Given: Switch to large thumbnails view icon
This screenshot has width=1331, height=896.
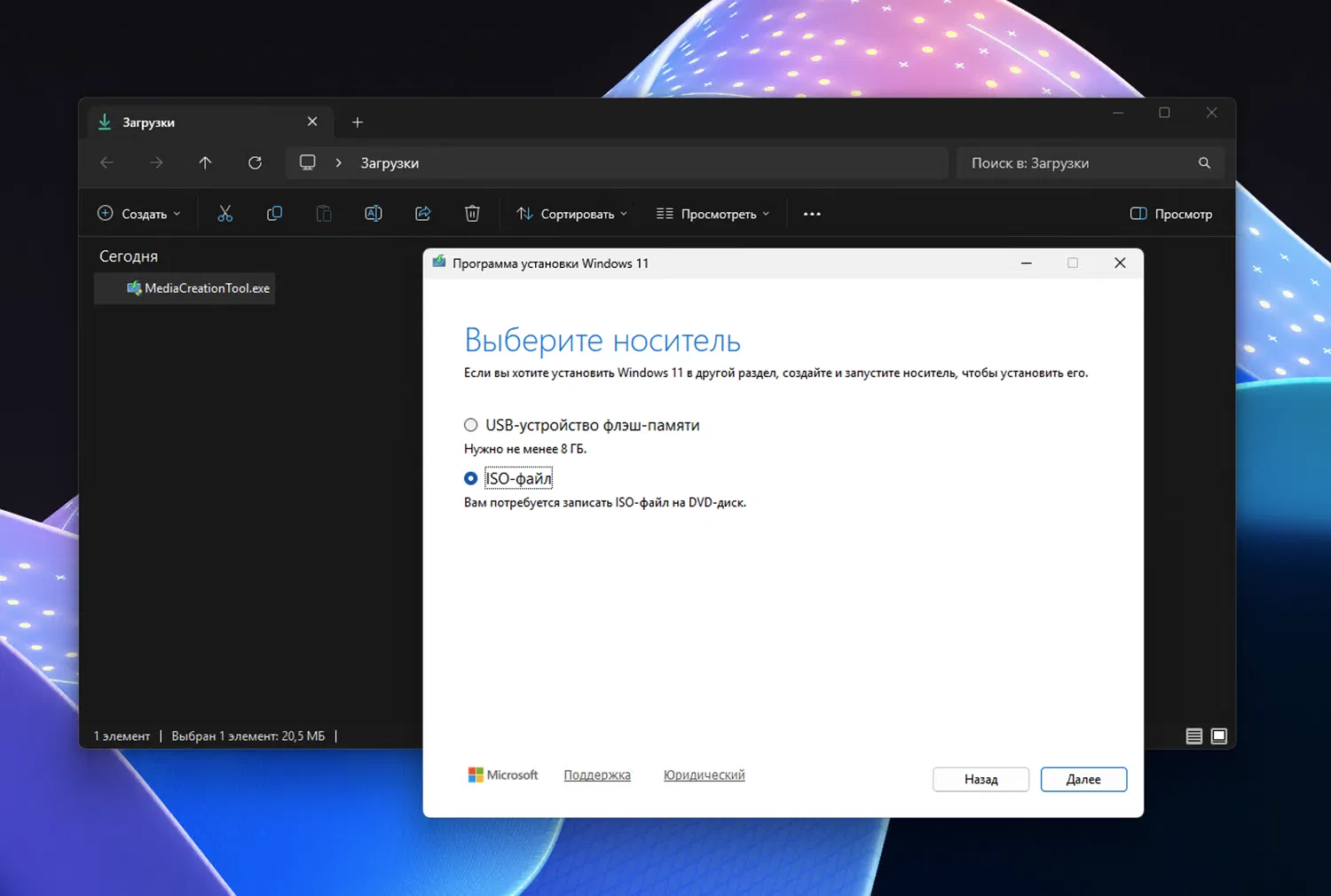Looking at the screenshot, I should tap(1219, 735).
